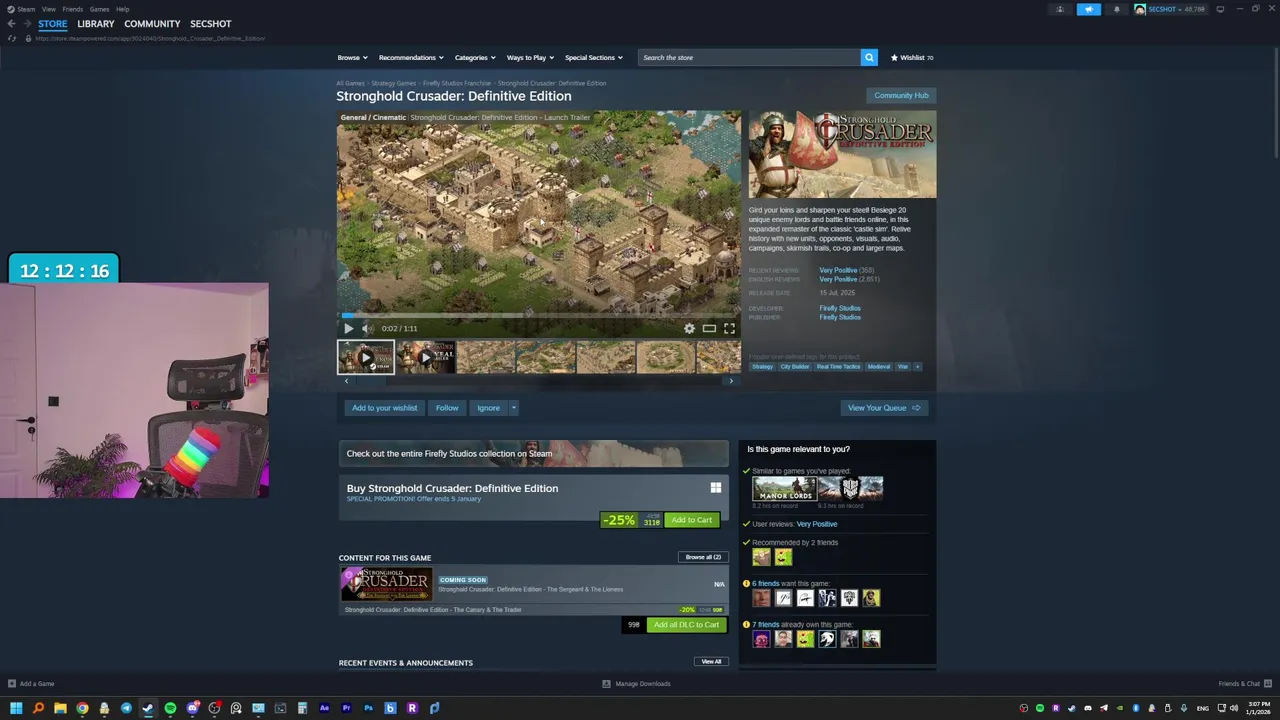The width and height of the screenshot is (1280, 720).
Task: Open View Your Queue
Action: click(884, 408)
